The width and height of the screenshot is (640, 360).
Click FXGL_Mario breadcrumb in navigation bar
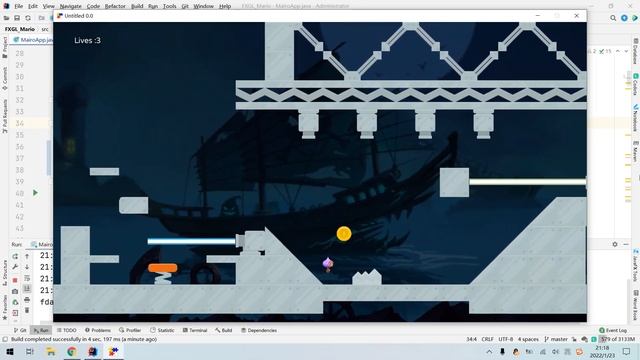[20, 29]
